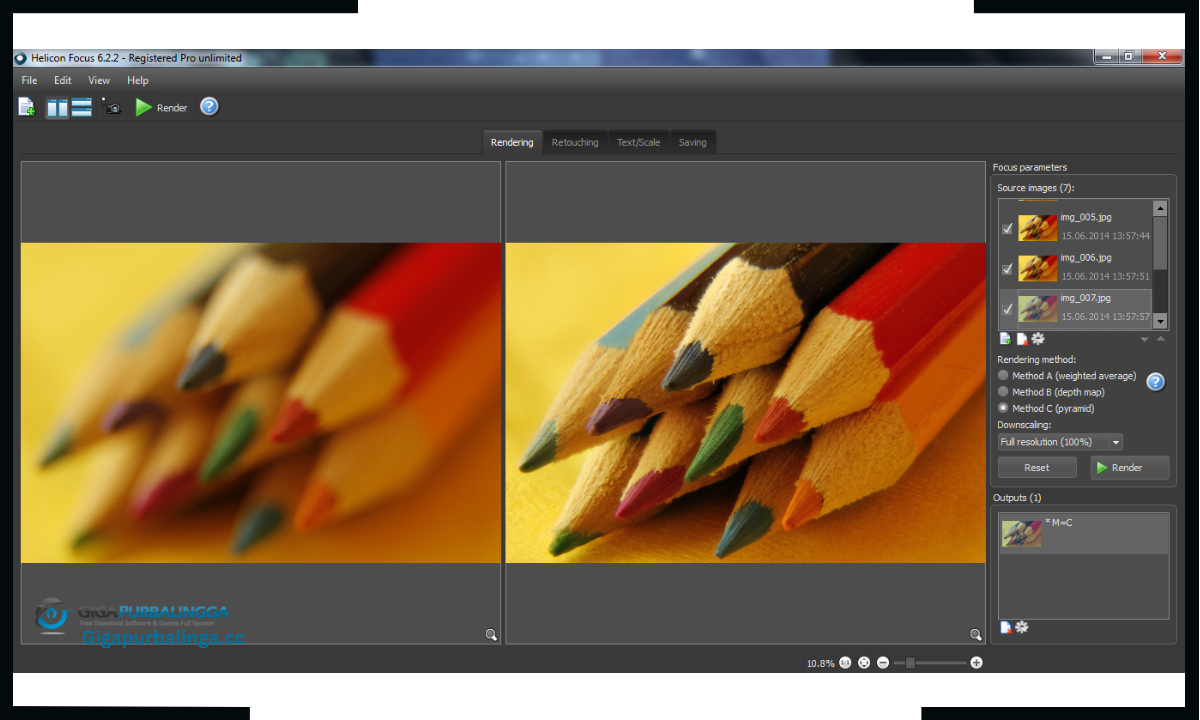Image resolution: width=1200 pixels, height=720 pixels.
Task: Set zoom to 1:1 actual size
Action: tap(846, 662)
